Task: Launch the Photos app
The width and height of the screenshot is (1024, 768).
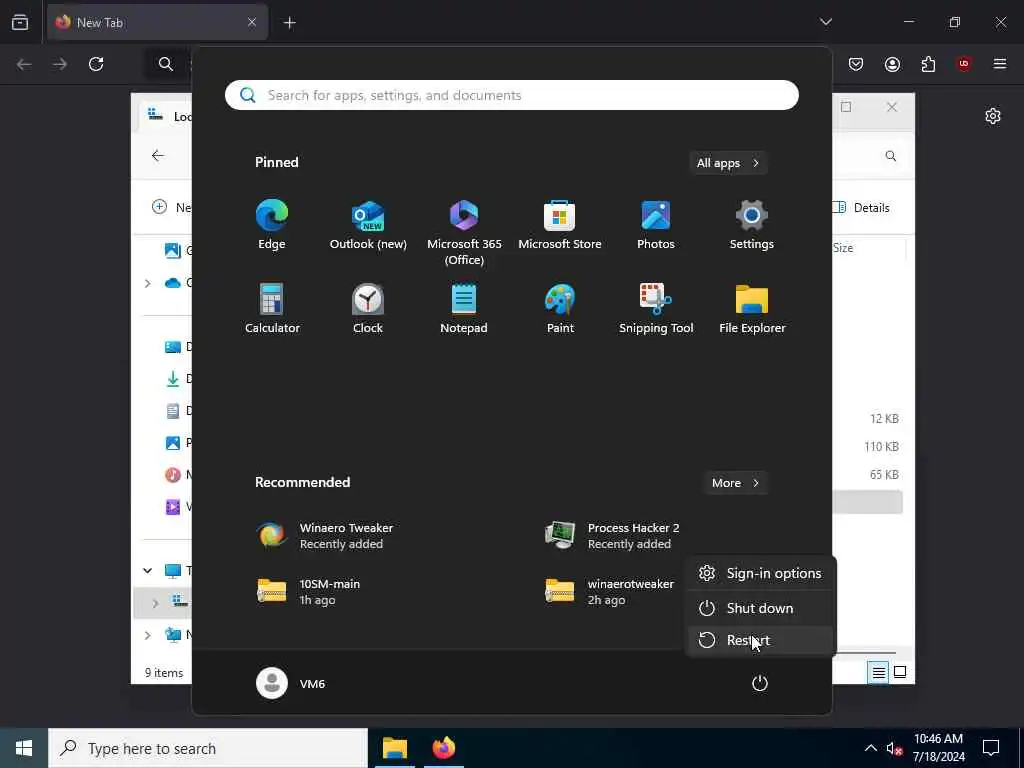Action: (x=656, y=225)
